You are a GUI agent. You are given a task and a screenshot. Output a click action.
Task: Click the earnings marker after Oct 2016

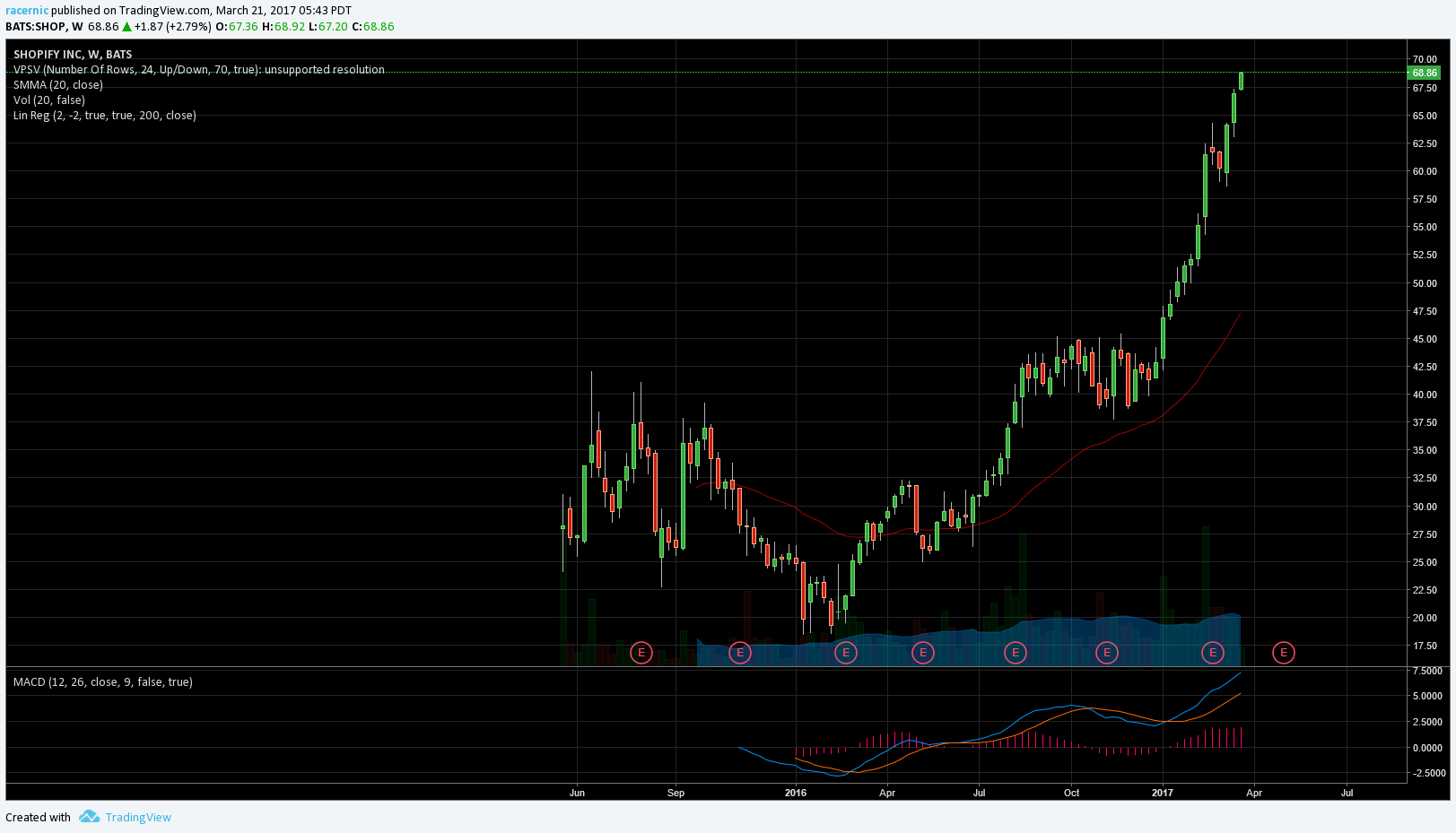1107,653
